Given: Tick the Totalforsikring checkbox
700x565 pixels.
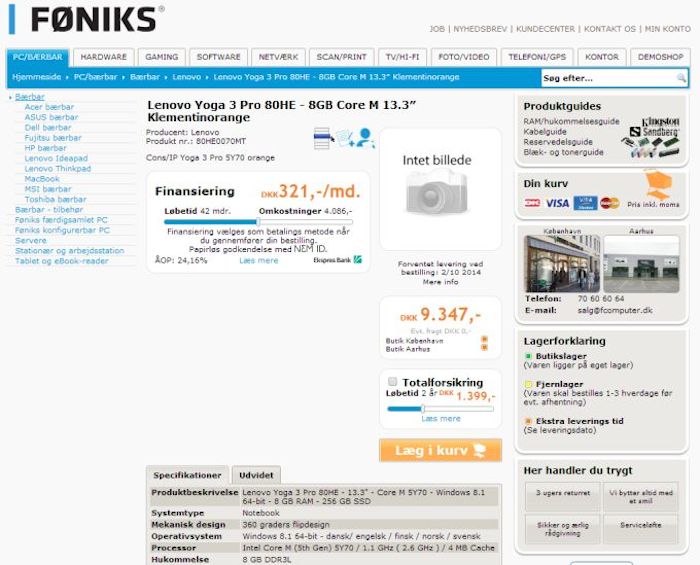Looking at the screenshot, I should pos(392,382).
